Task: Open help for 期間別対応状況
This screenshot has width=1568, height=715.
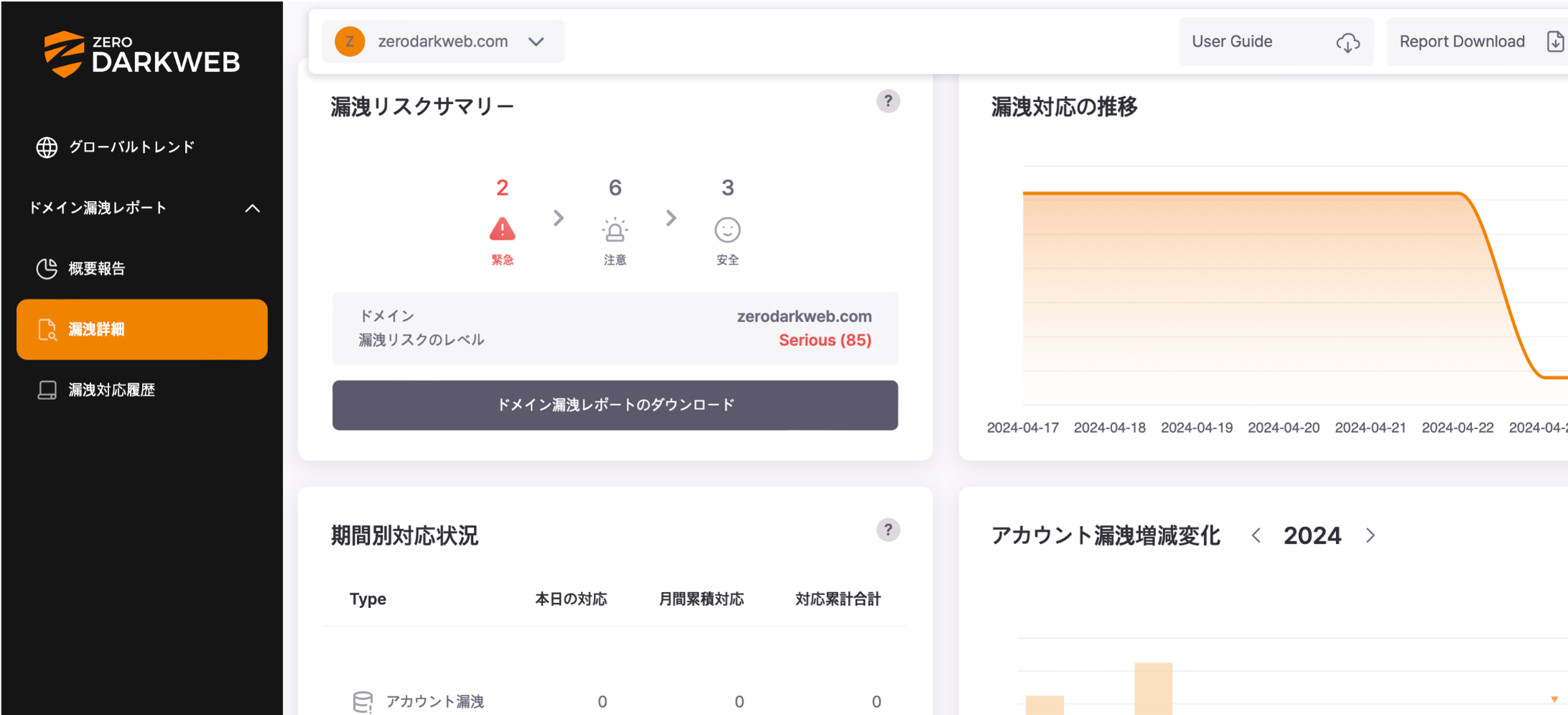Action: [x=888, y=531]
